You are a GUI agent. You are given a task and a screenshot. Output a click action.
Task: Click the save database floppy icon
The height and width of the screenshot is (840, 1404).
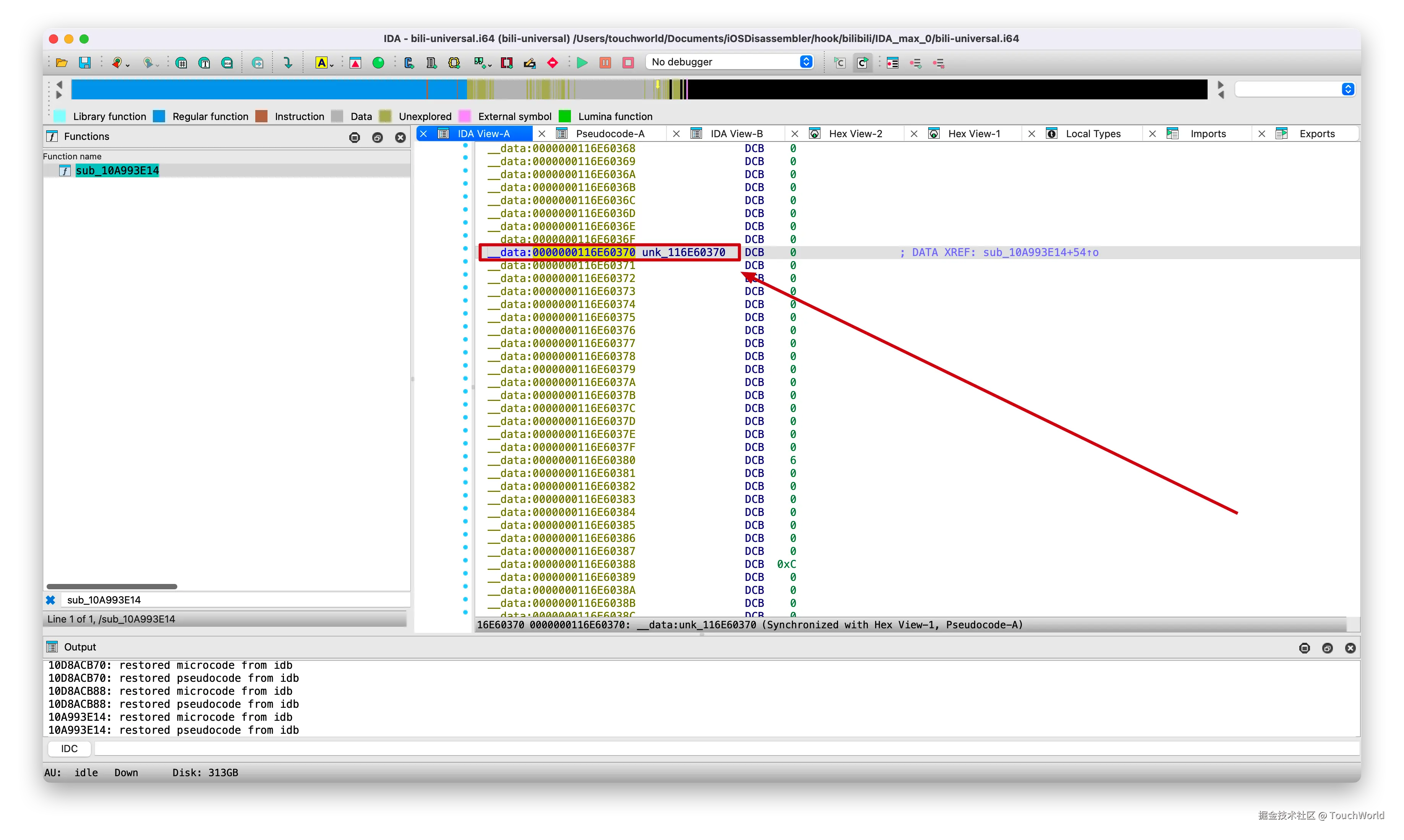(85, 63)
